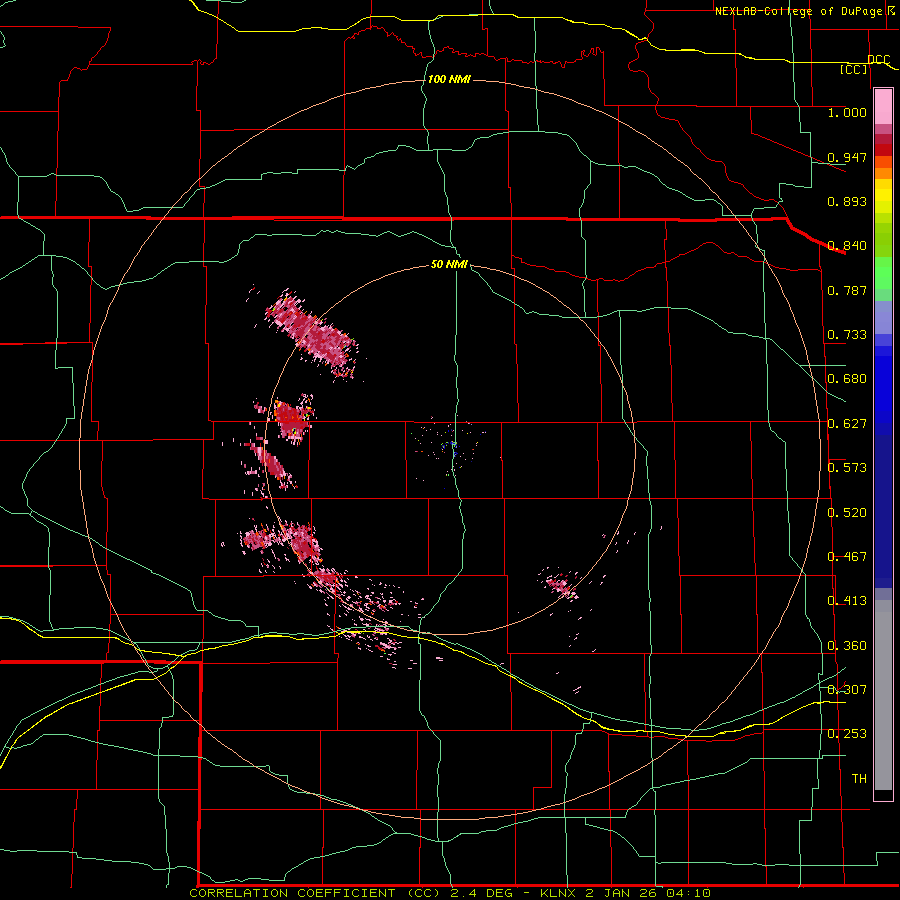Pick the light pink segment of the color bar
Screen dimensions: 900x900
click(883, 107)
